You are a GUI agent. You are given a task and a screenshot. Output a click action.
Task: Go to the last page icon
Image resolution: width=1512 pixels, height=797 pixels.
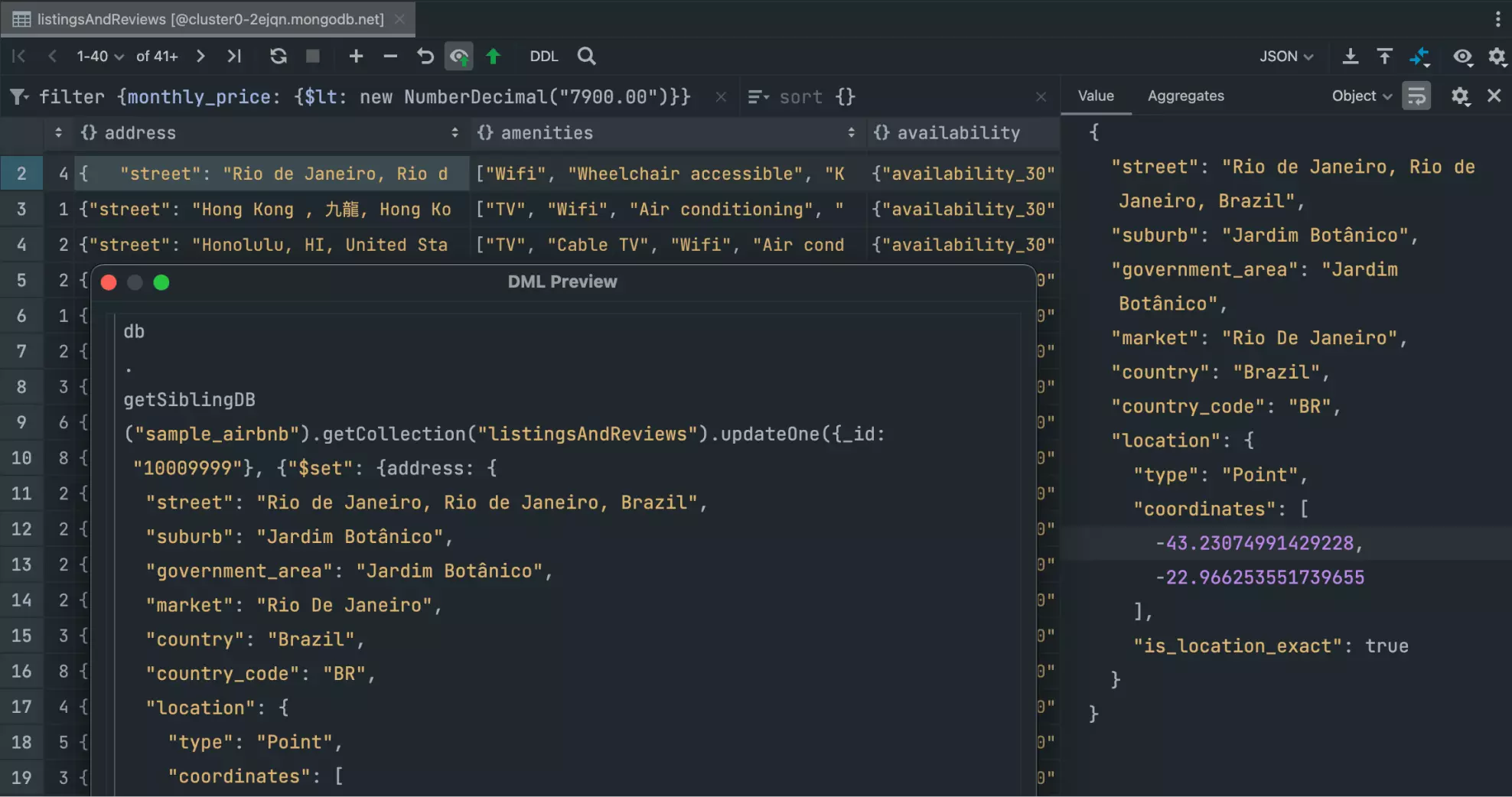pyautogui.click(x=234, y=56)
